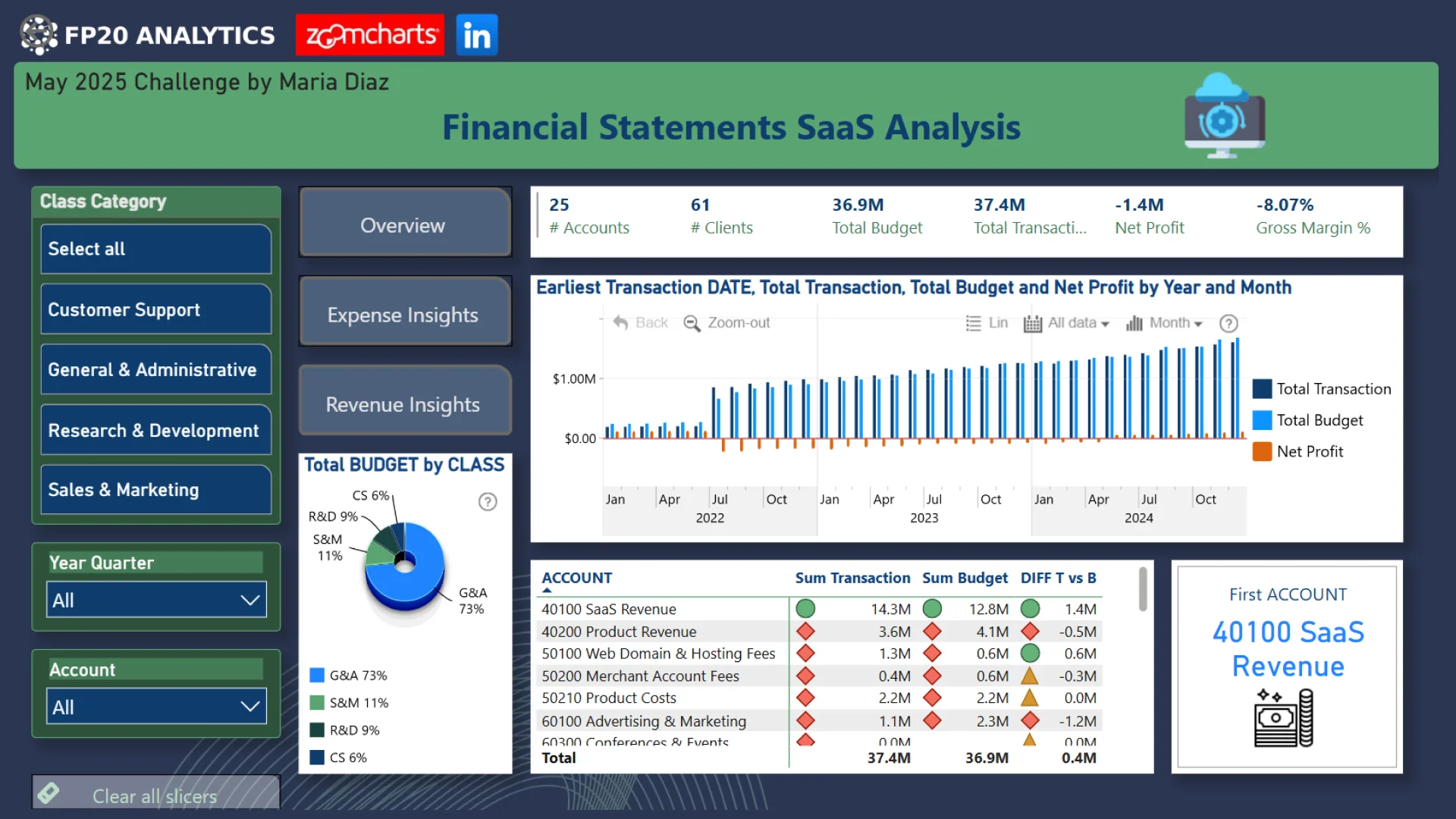This screenshot has width=1456, height=819.
Task: Open the time chart help icon
Action: [1228, 323]
